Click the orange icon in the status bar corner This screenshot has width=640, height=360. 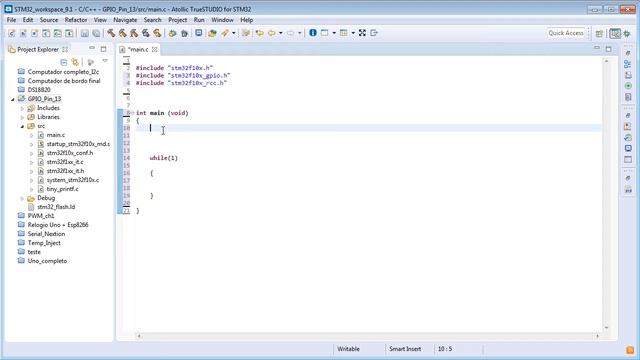(x=630, y=350)
